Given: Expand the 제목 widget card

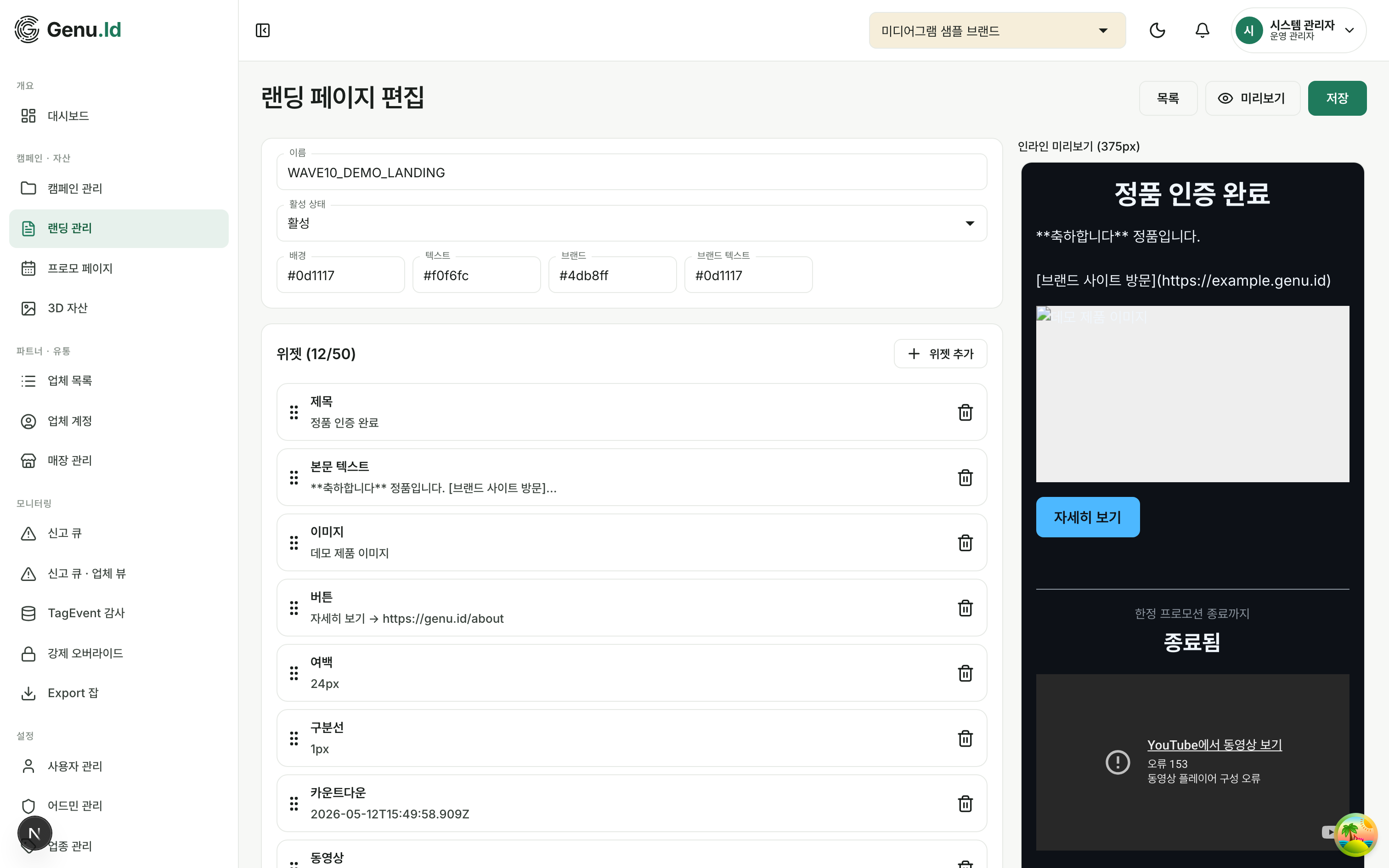Looking at the screenshot, I should pyautogui.click(x=632, y=412).
